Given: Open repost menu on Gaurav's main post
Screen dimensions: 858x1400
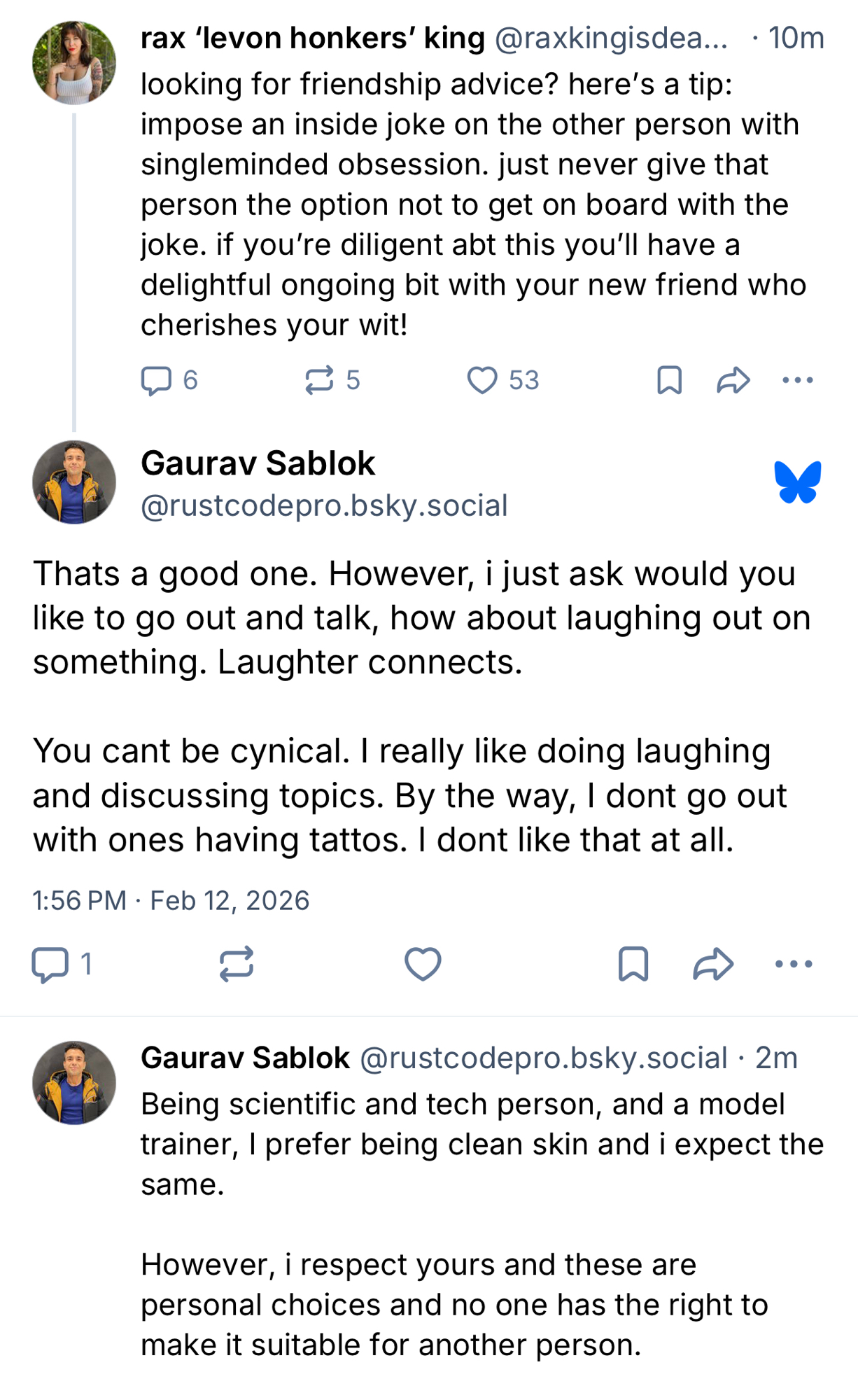Looking at the screenshot, I should point(236,964).
